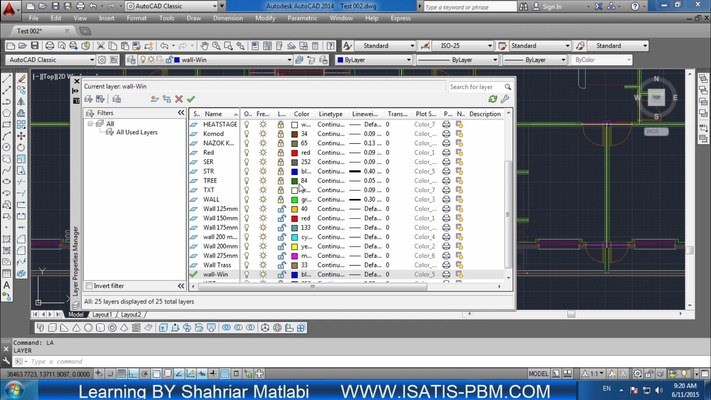The image size is (711, 400).
Task: Open Layer States Manager icon in palette
Action: [117, 99]
